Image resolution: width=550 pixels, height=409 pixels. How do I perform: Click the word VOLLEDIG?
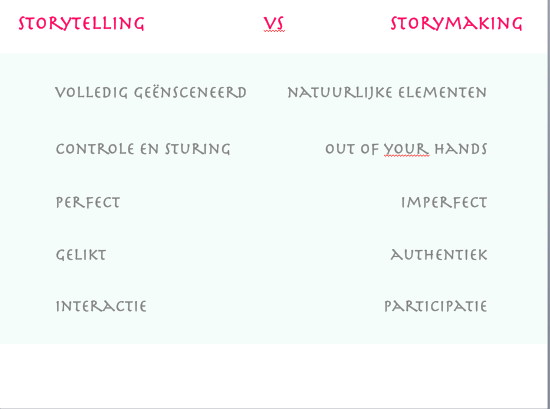92,93
